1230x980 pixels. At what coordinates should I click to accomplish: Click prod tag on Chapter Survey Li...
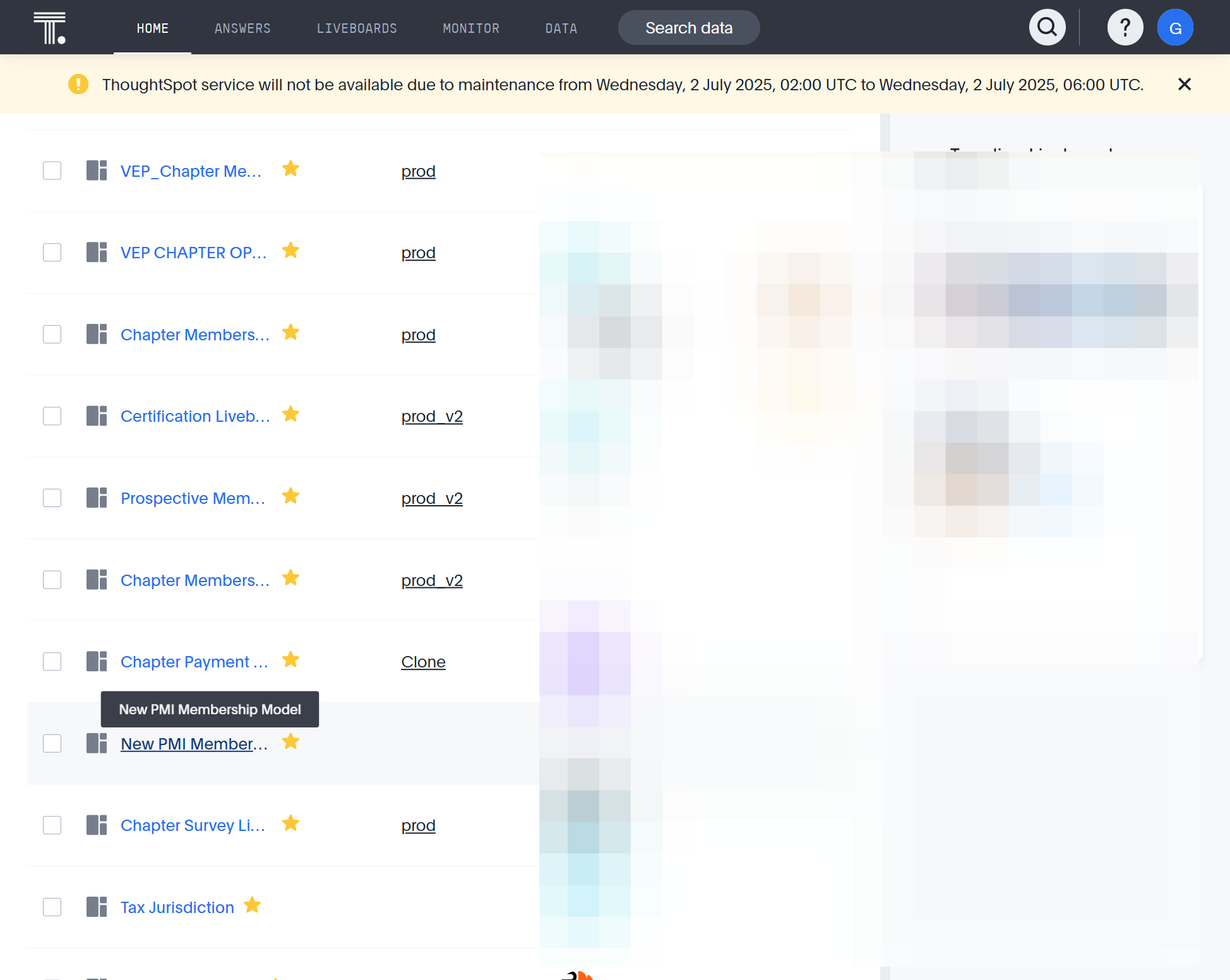[419, 825]
